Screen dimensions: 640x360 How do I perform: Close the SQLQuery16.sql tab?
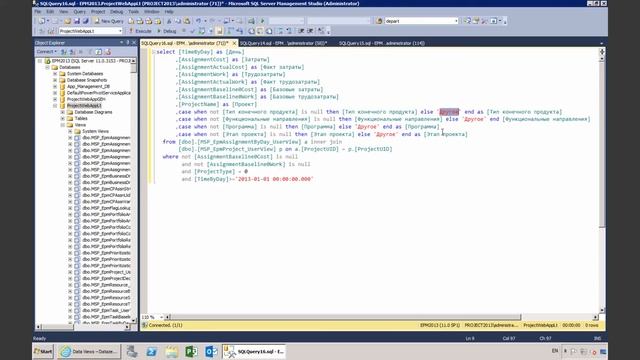[x=234, y=43]
